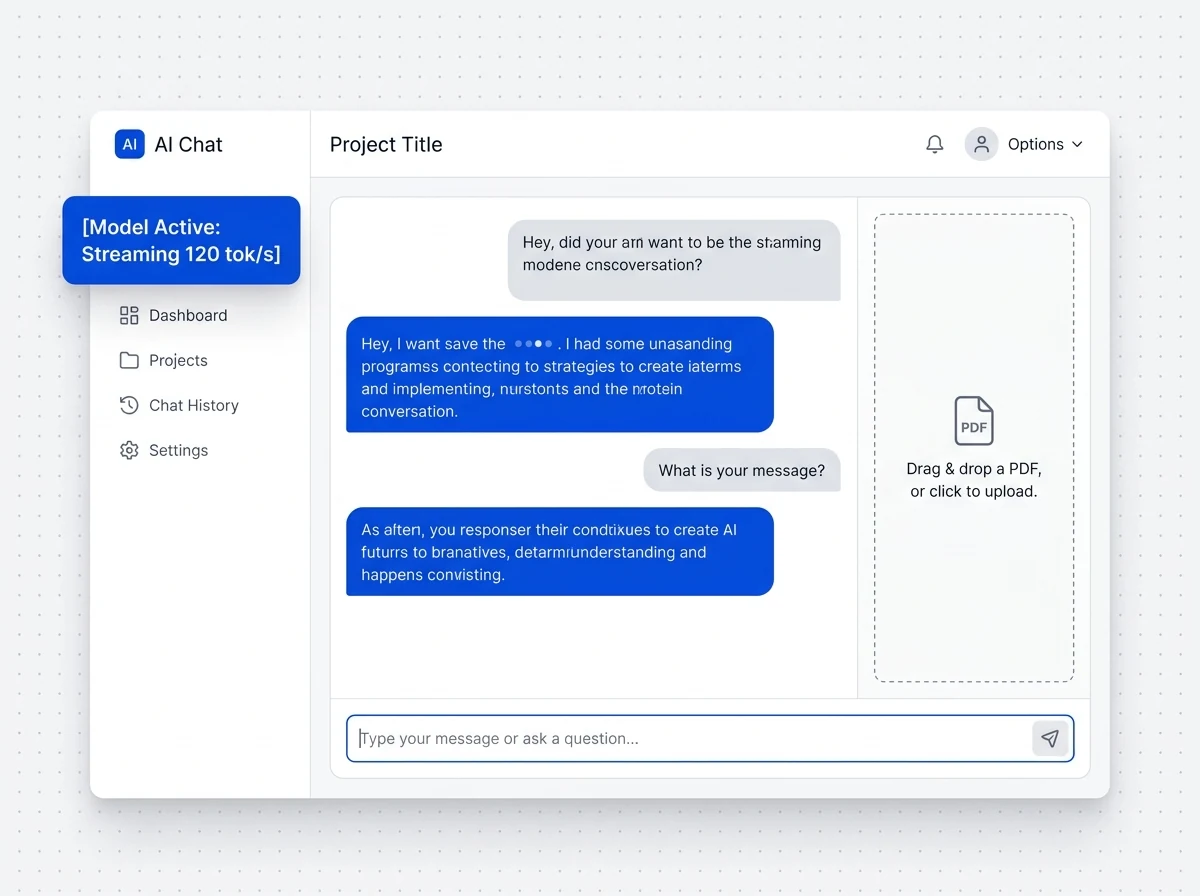Screen dimensions: 1200x896
Task: Click the "Project Title" heading
Action: 386,144
